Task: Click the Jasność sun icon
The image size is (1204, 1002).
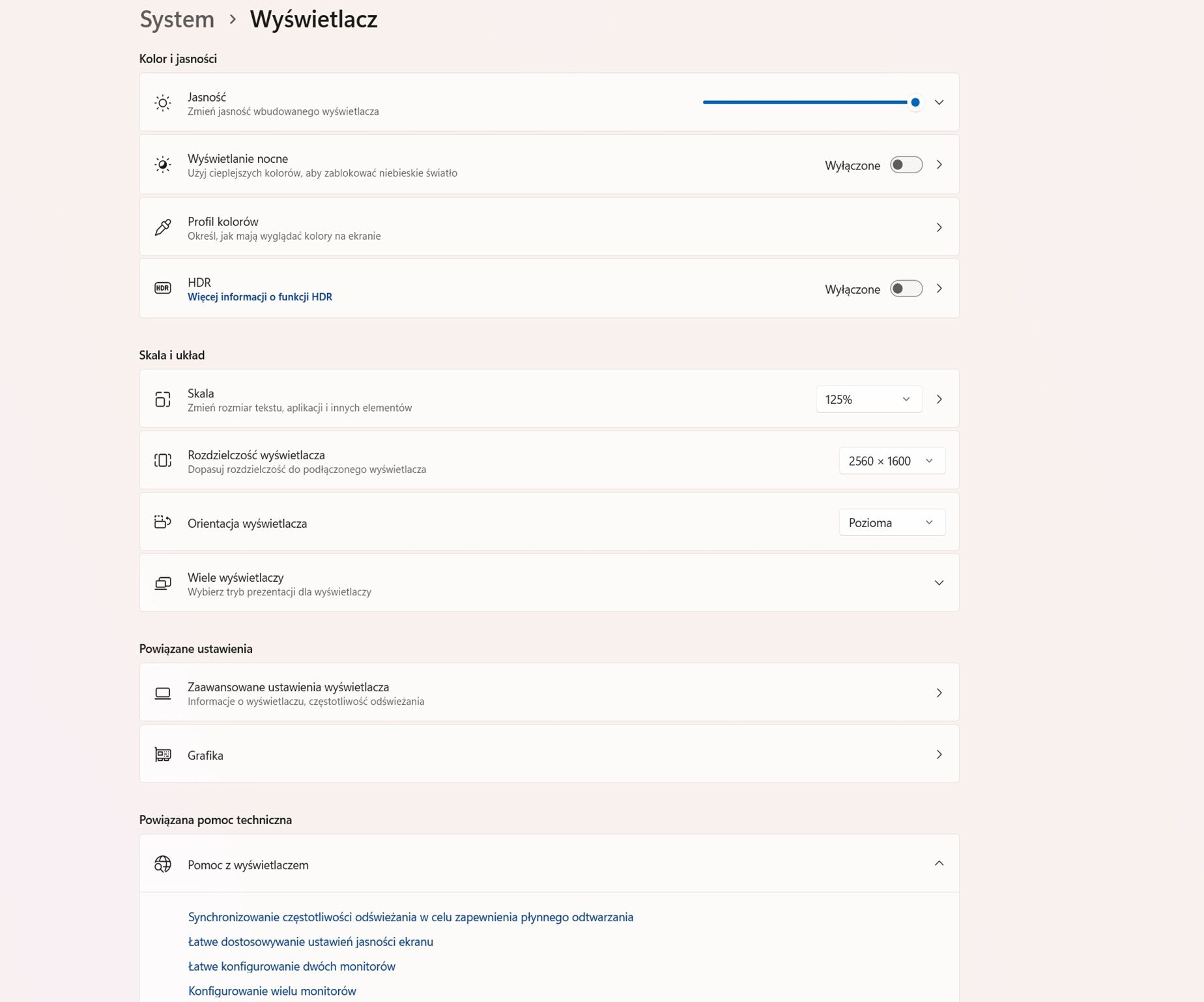Action: click(162, 102)
